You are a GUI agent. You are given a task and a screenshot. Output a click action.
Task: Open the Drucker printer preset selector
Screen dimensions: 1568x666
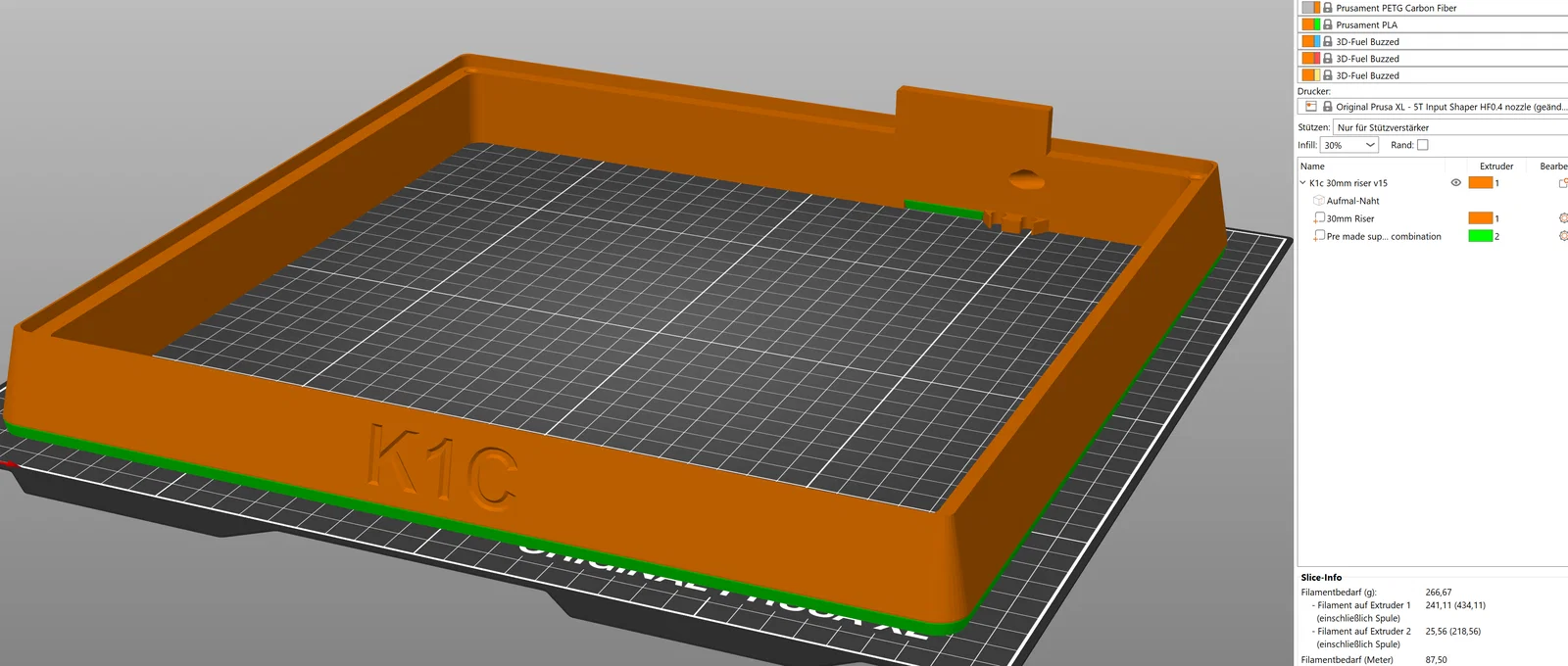pos(1433,107)
